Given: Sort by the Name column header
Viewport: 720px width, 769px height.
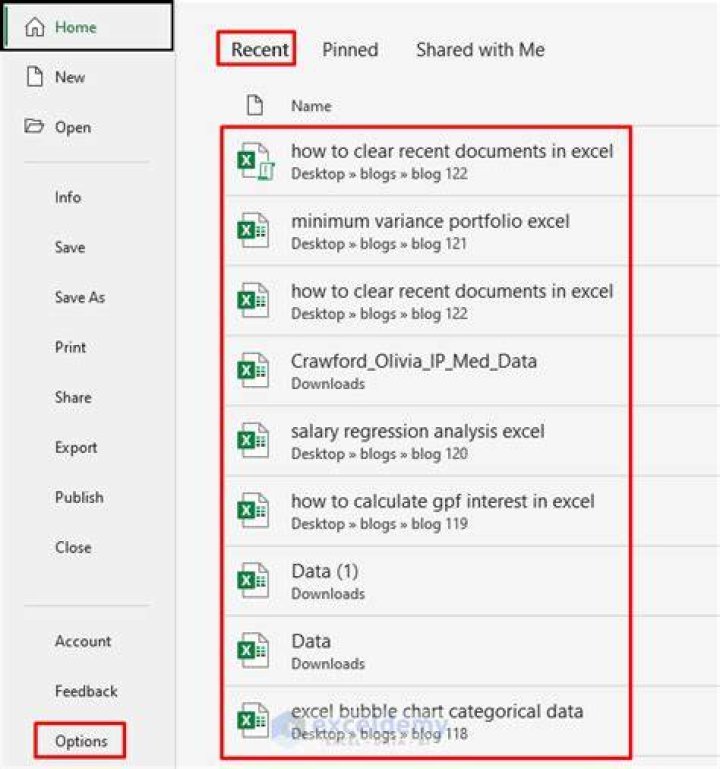Looking at the screenshot, I should click(311, 106).
